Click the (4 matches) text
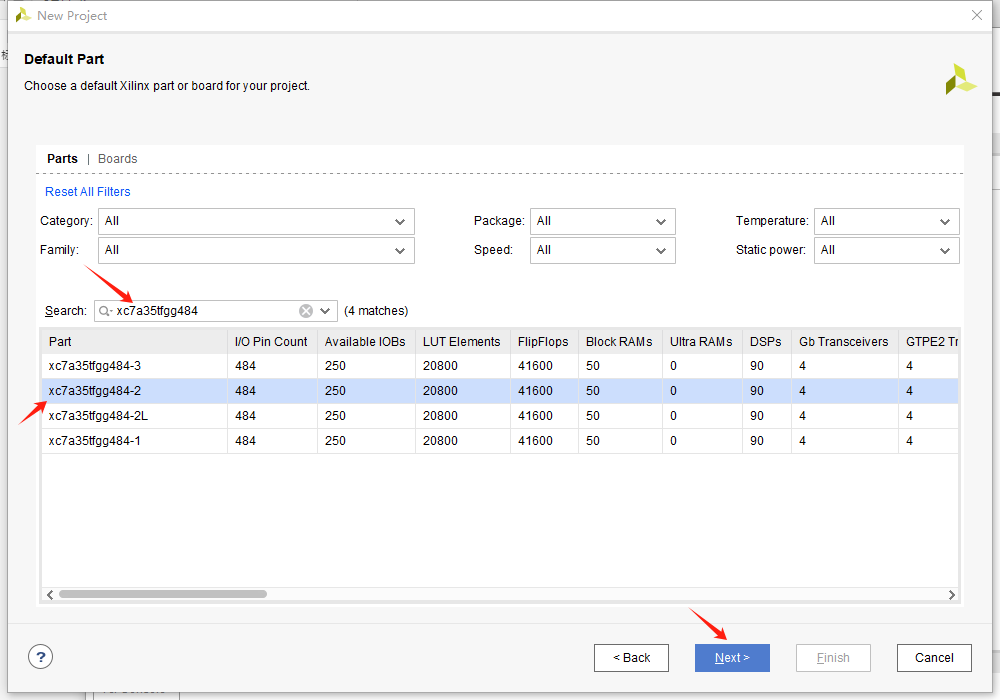This screenshot has width=1000, height=700. [376, 311]
